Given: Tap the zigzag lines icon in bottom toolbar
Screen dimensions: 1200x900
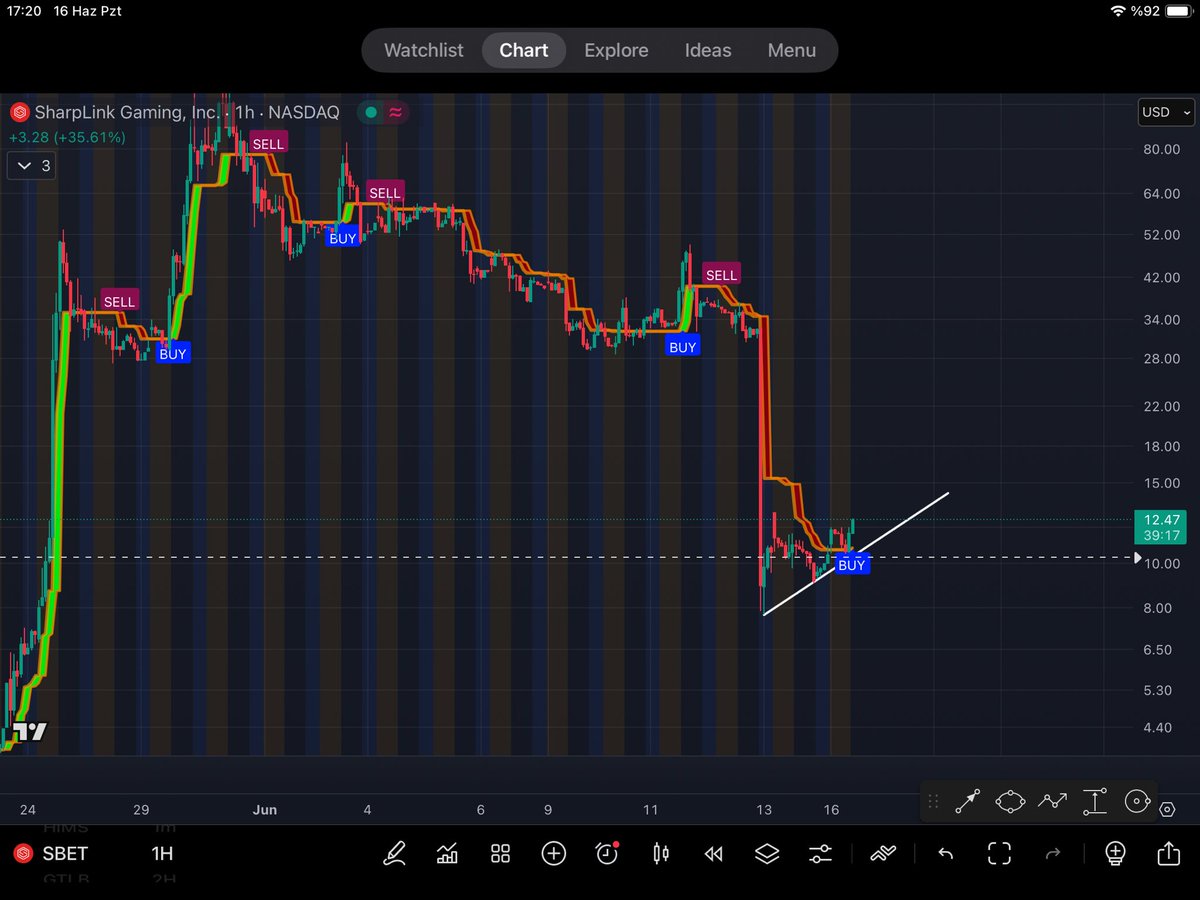Looking at the screenshot, I should [883, 853].
